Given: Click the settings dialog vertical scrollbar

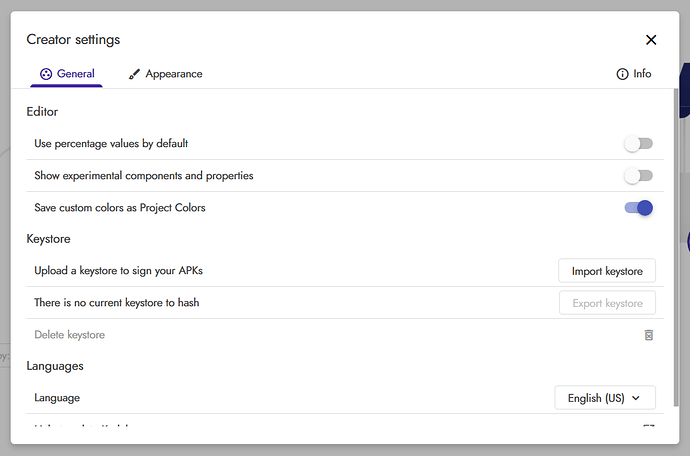Looking at the screenshot, I should (676, 247).
